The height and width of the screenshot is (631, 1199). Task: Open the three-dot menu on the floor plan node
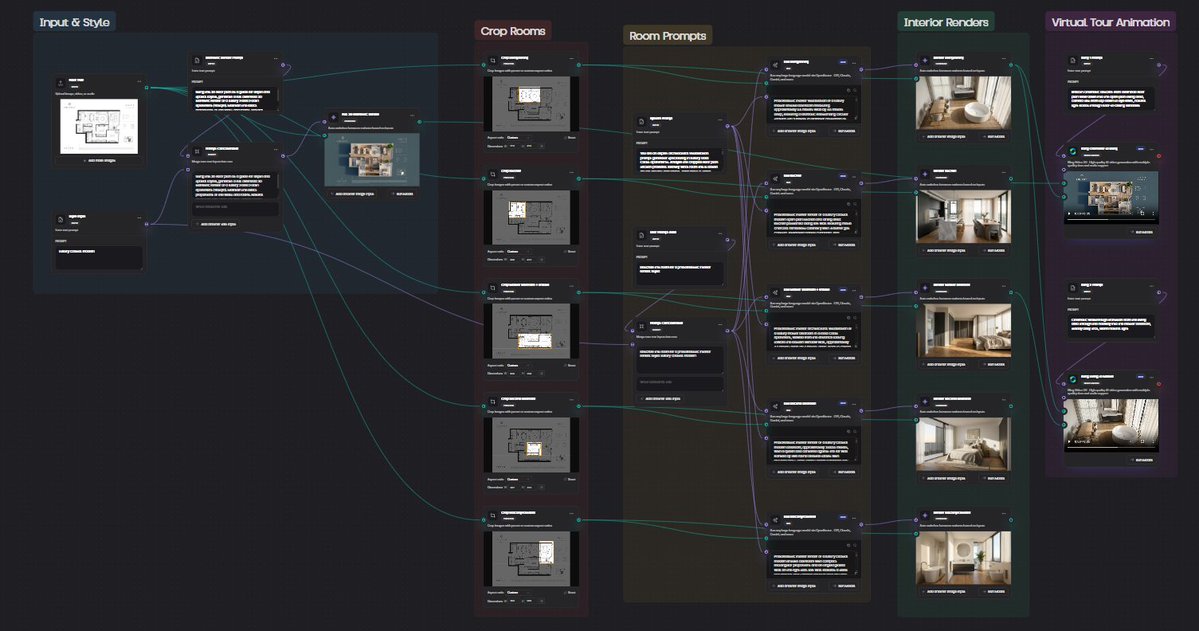(x=139, y=82)
